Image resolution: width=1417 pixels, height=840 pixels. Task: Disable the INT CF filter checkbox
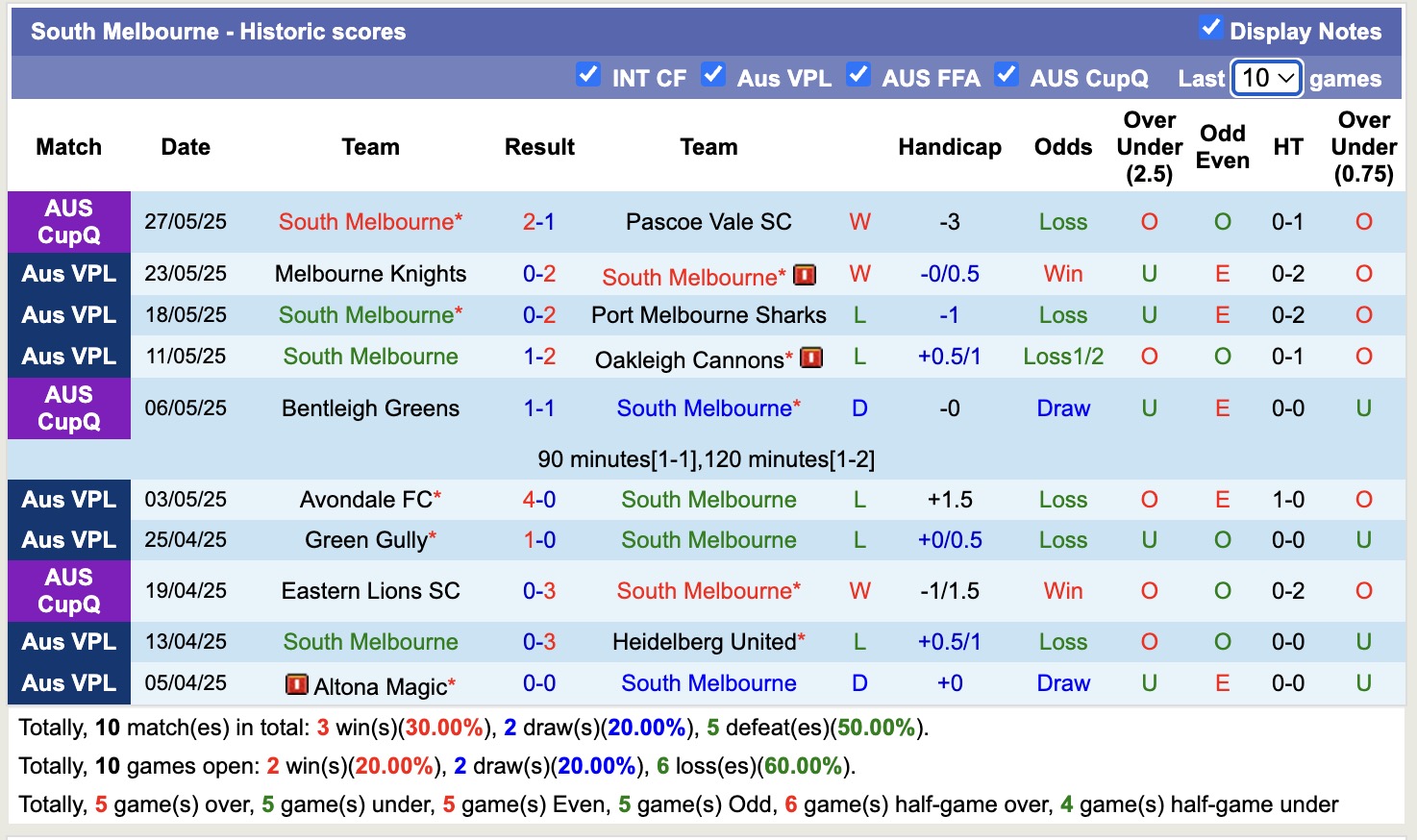[x=587, y=73]
